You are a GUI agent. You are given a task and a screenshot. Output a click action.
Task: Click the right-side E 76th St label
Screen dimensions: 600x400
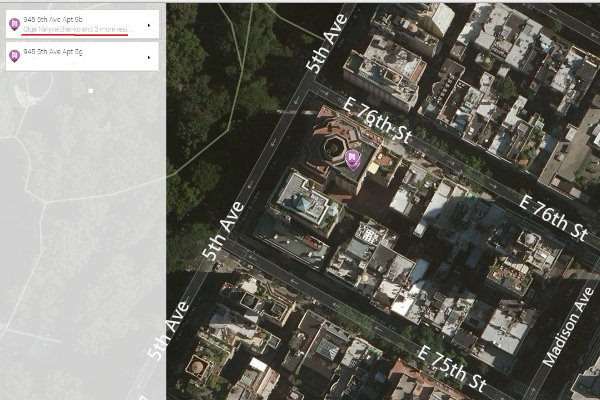click(554, 217)
